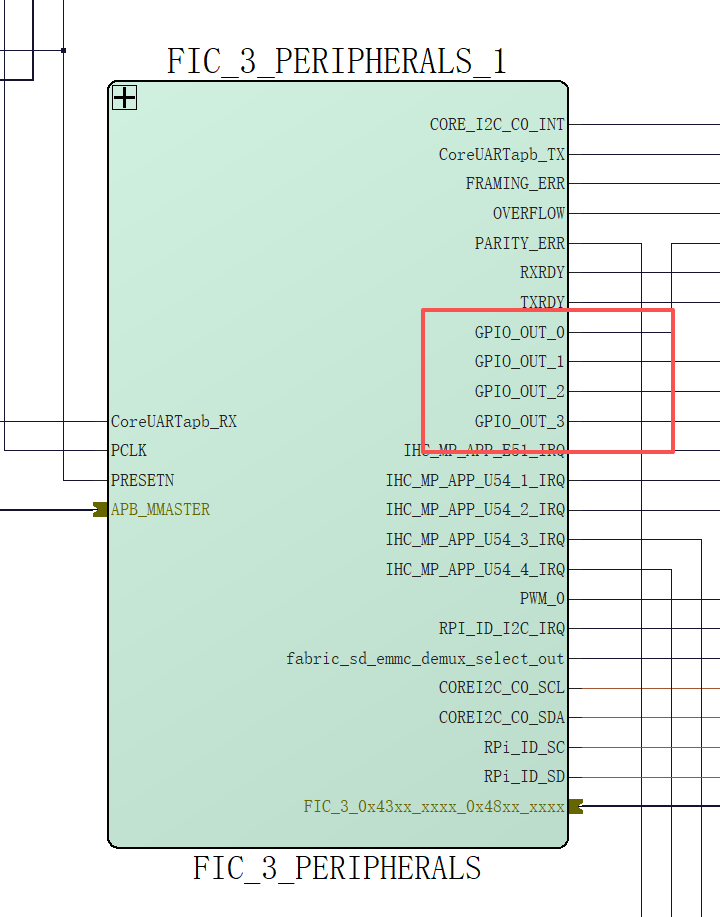Expand the FIC_3_PERIPHERALS_1 block with the plus icon
The height and width of the screenshot is (917, 720).
pos(125,97)
